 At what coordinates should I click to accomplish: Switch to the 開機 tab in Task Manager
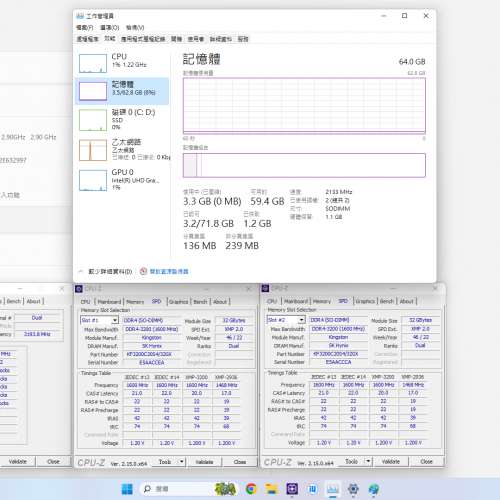(176, 39)
